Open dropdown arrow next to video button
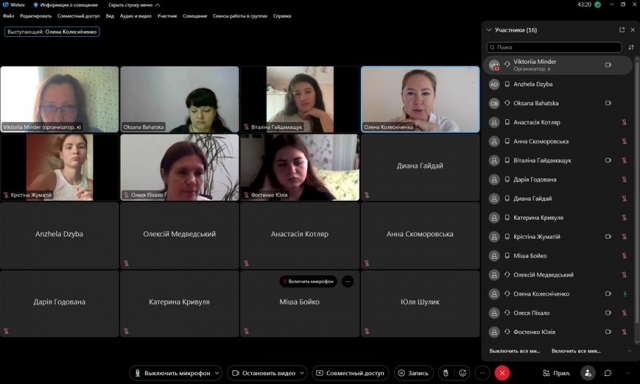The height and width of the screenshot is (384, 640). click(302, 373)
